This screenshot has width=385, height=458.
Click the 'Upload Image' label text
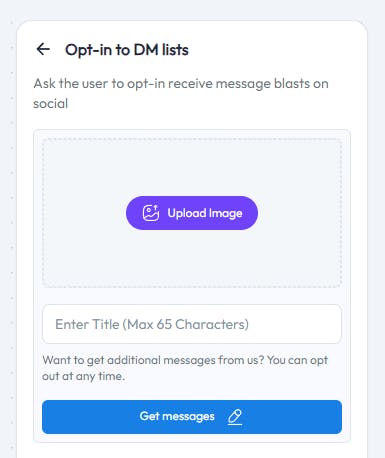point(205,213)
